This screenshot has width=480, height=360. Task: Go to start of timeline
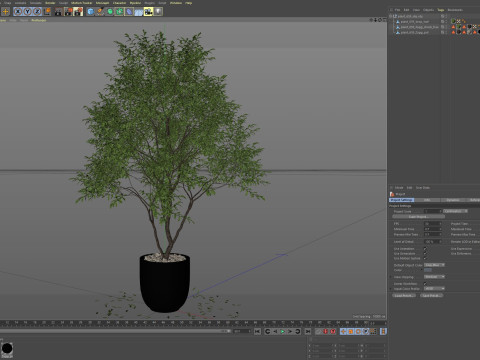(257, 331)
